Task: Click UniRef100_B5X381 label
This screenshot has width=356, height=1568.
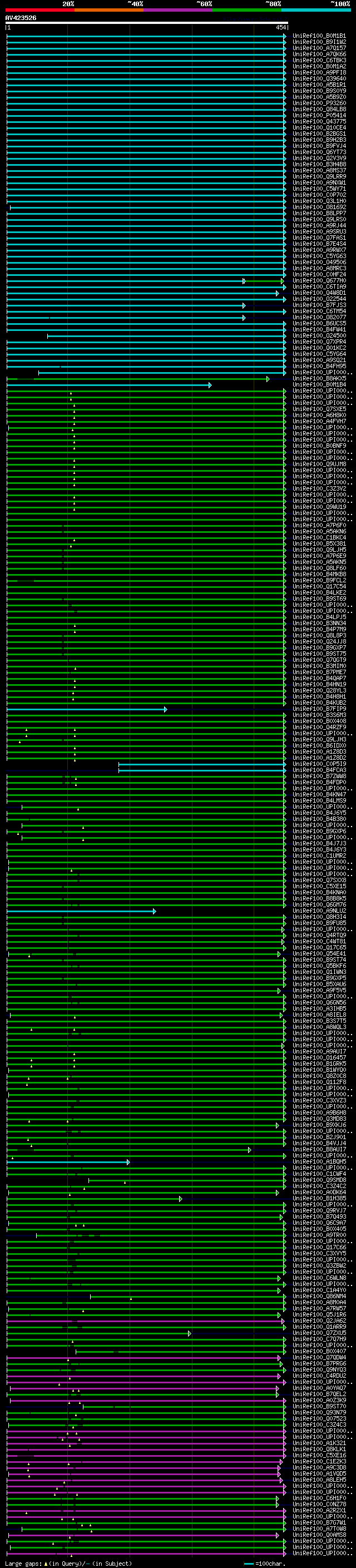Action: (x=319, y=544)
